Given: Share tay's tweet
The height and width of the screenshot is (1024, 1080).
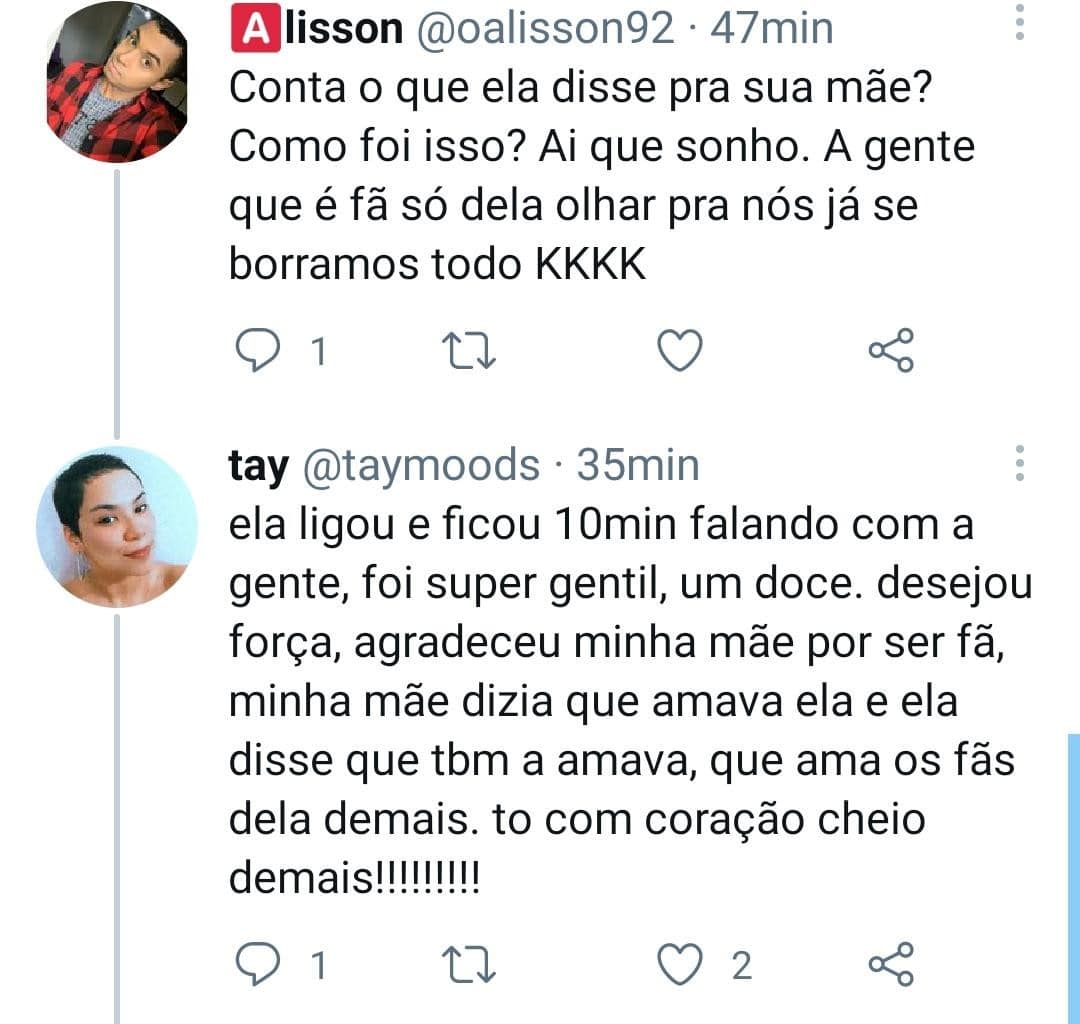Looking at the screenshot, I should (890, 965).
